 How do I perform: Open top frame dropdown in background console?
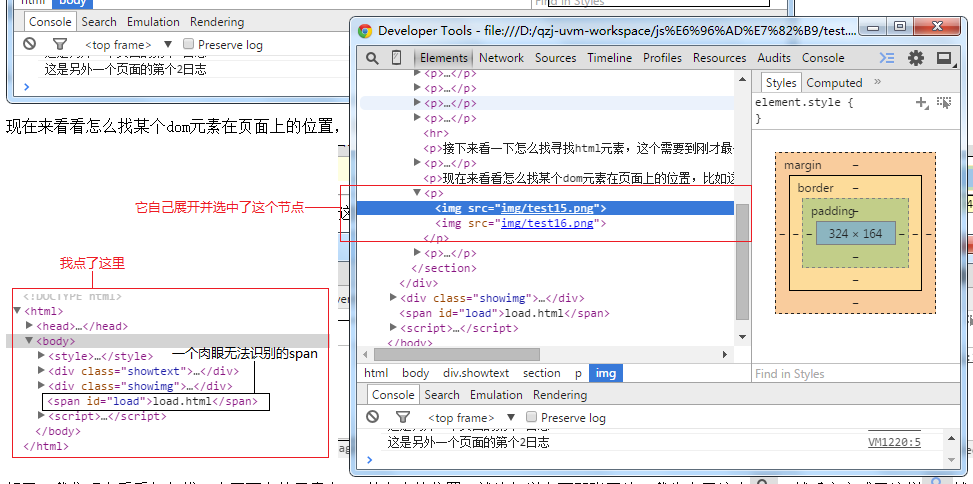click(129, 45)
